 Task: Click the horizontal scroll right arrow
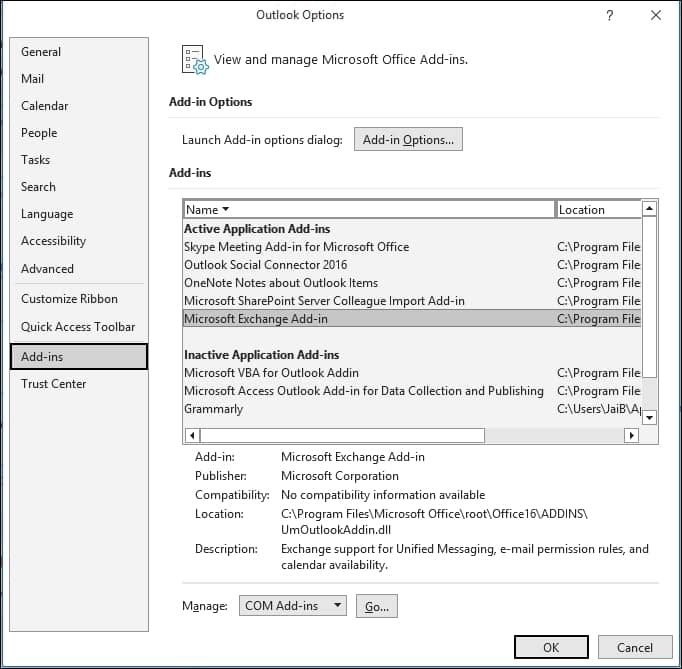pos(631,435)
